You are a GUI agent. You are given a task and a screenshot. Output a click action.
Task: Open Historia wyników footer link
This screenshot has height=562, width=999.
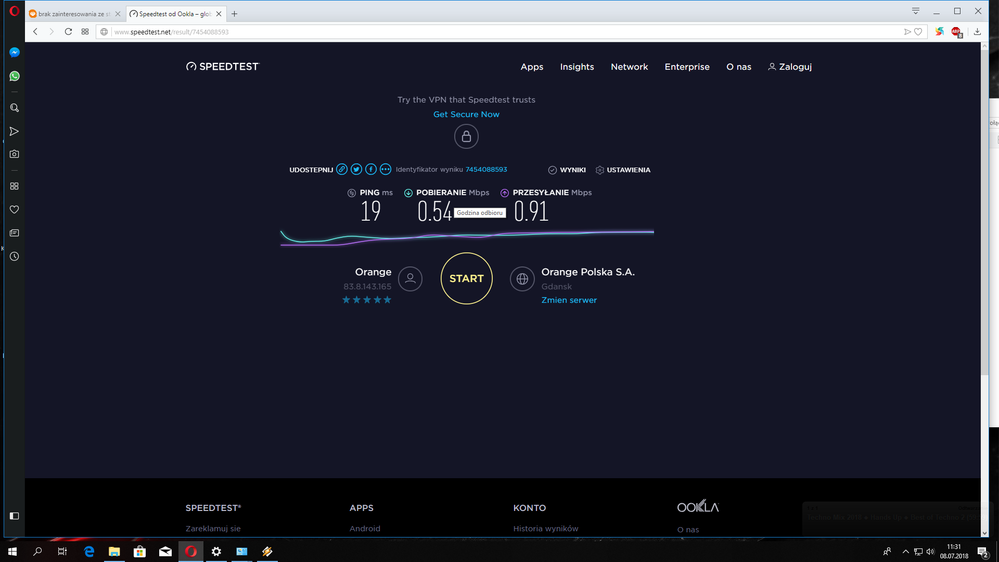545,528
